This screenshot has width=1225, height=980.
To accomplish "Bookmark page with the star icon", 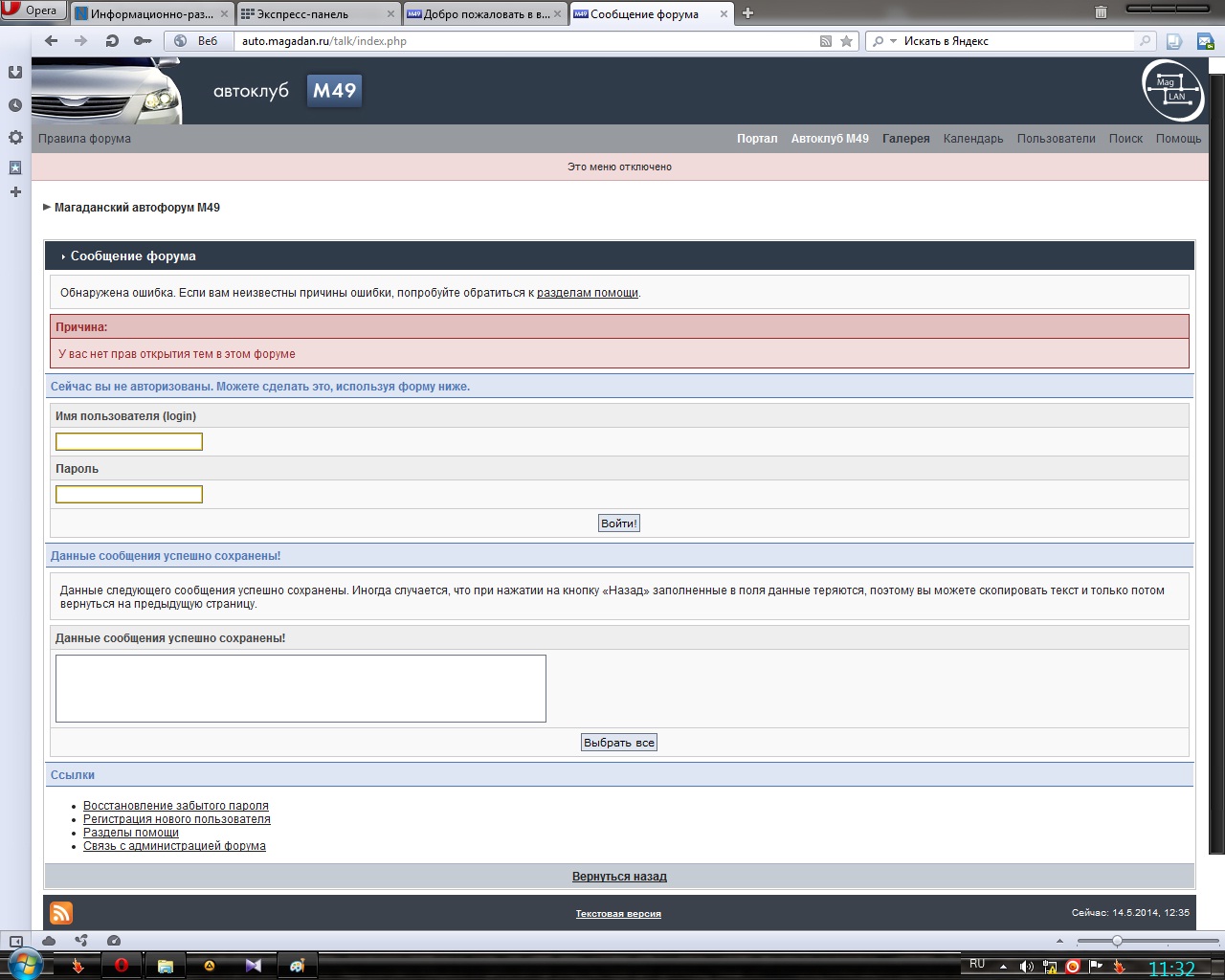I will pos(846,41).
